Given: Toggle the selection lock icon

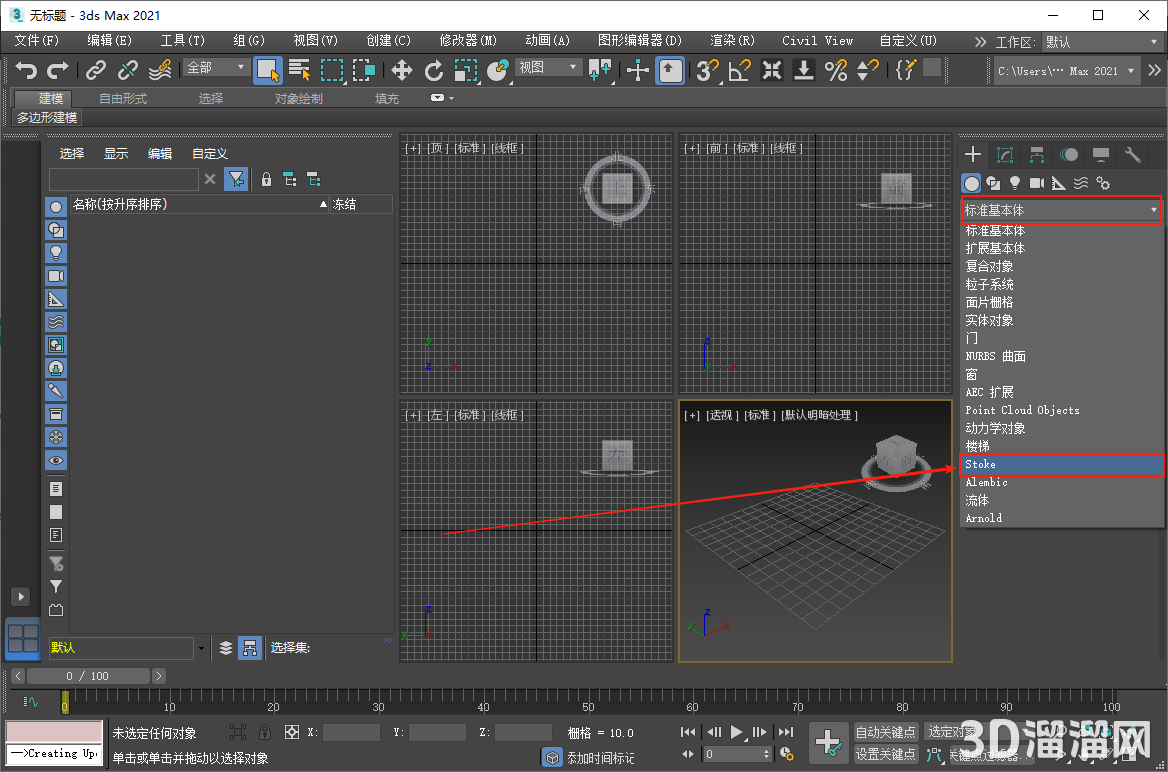Looking at the screenshot, I should click(x=264, y=732).
